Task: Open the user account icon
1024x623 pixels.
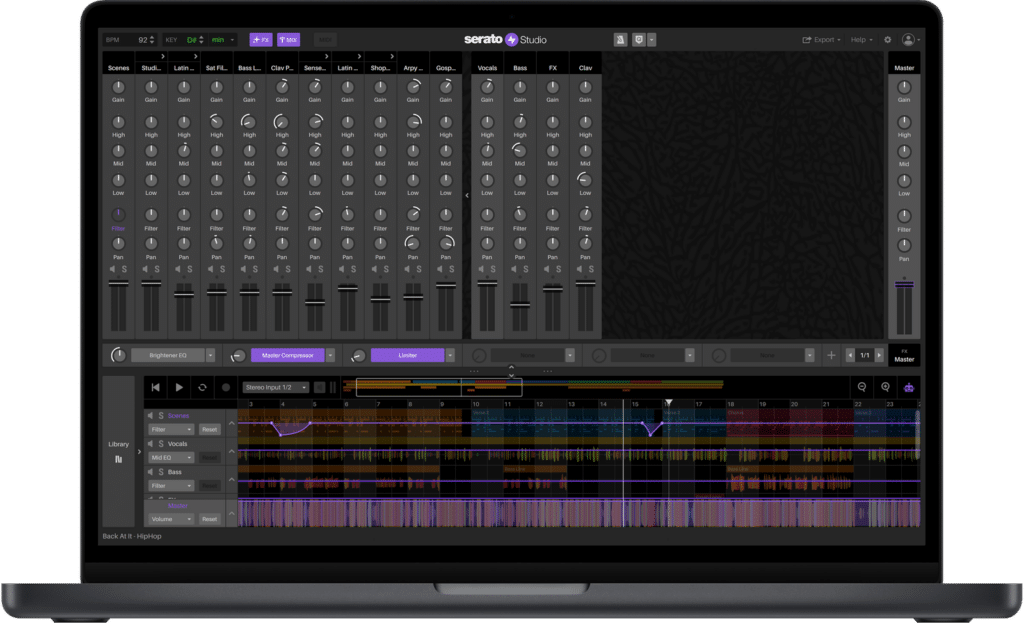Action: [908, 40]
